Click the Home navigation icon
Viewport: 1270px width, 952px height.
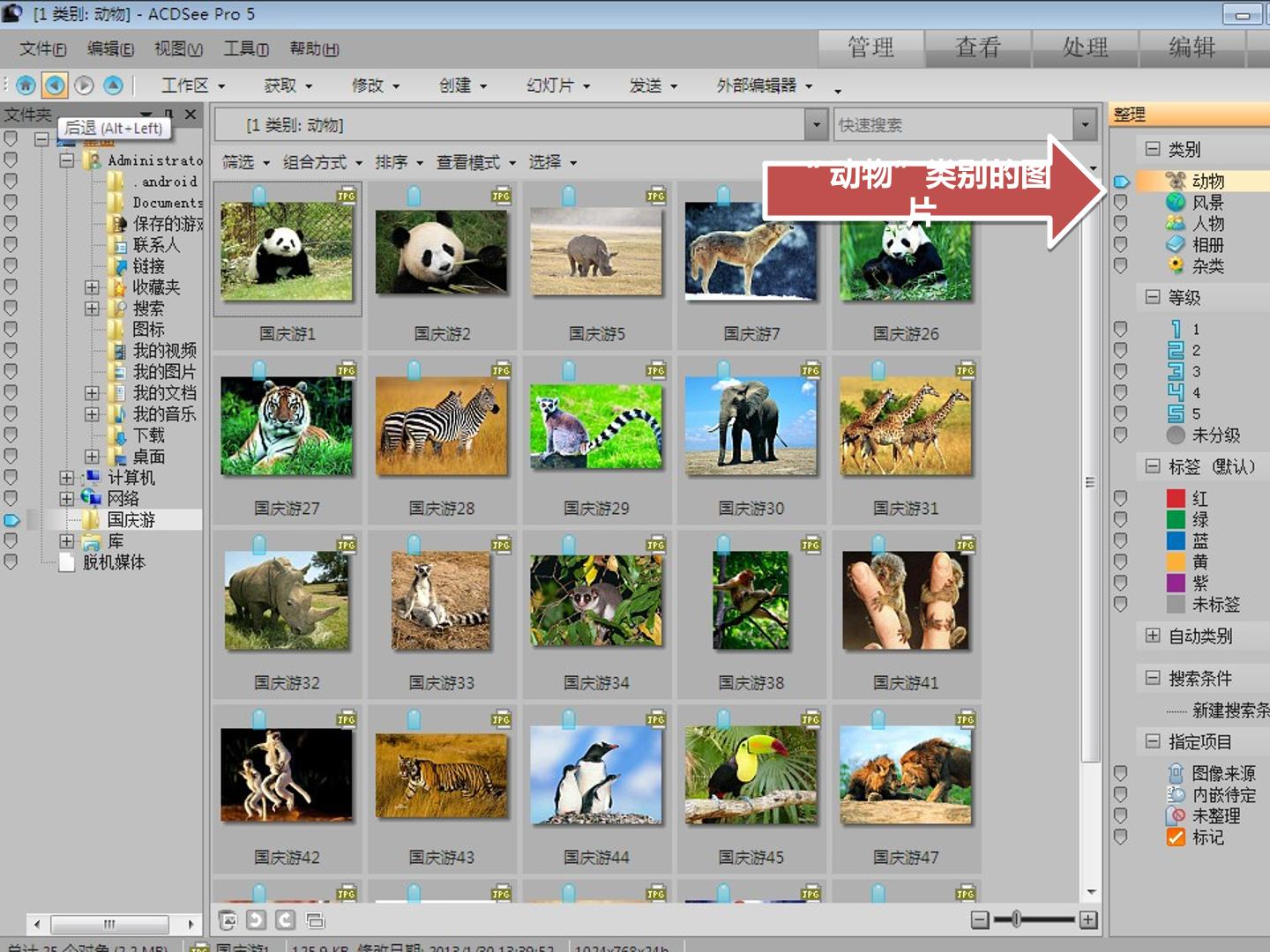[x=26, y=85]
